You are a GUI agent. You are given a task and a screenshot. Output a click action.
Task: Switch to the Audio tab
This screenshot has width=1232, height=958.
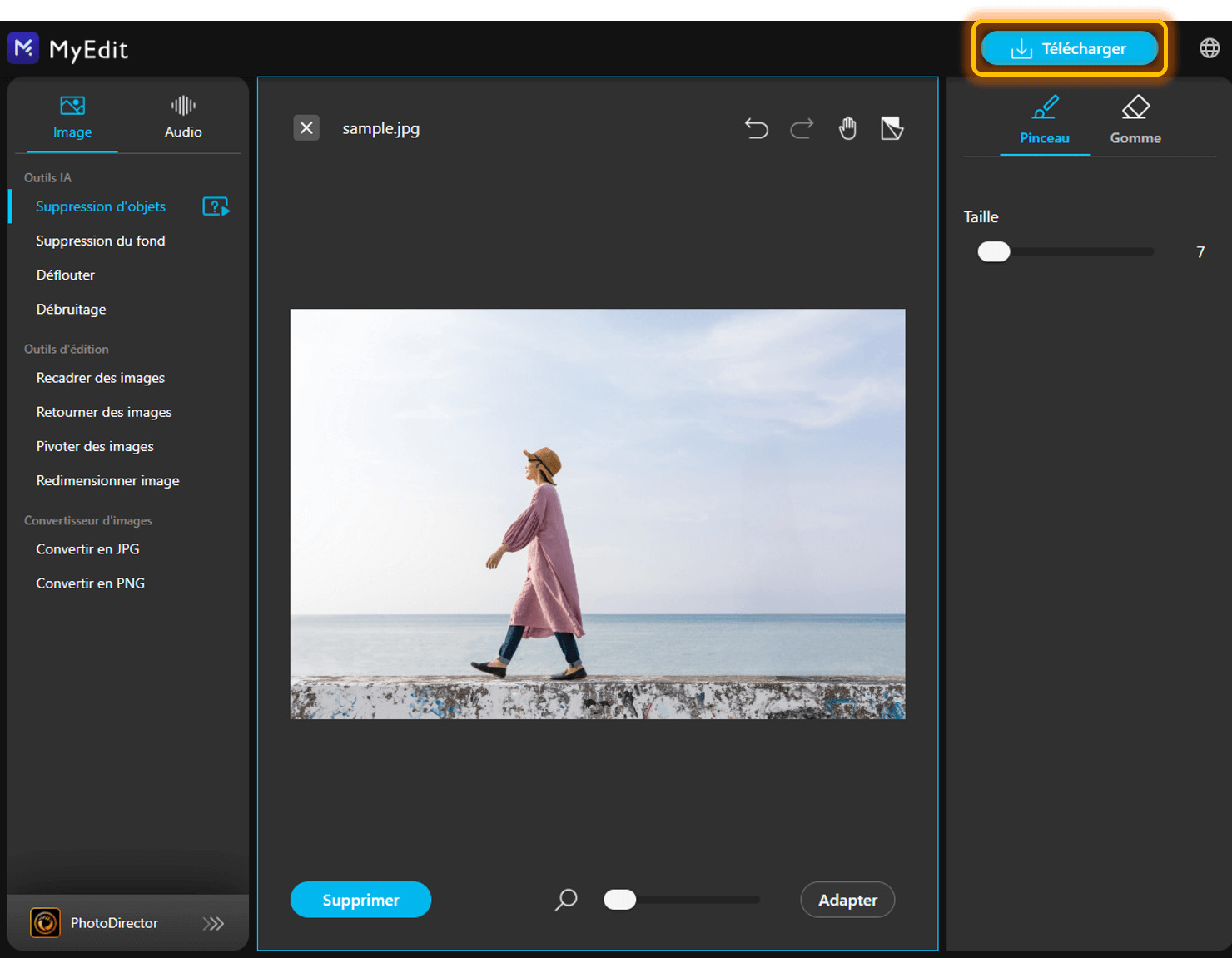pos(182,117)
